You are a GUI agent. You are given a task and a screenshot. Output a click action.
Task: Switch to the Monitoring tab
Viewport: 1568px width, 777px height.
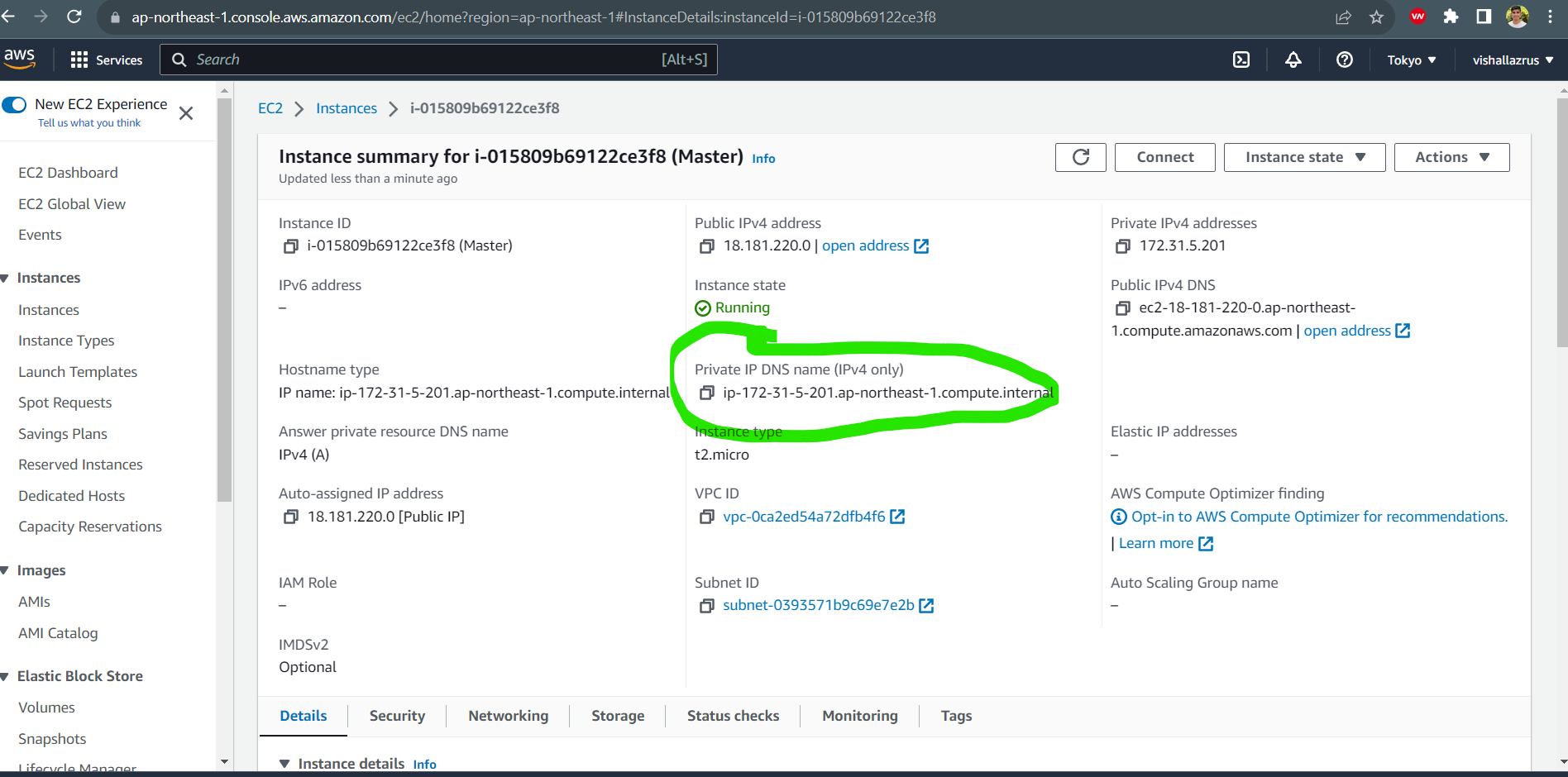tap(859, 716)
